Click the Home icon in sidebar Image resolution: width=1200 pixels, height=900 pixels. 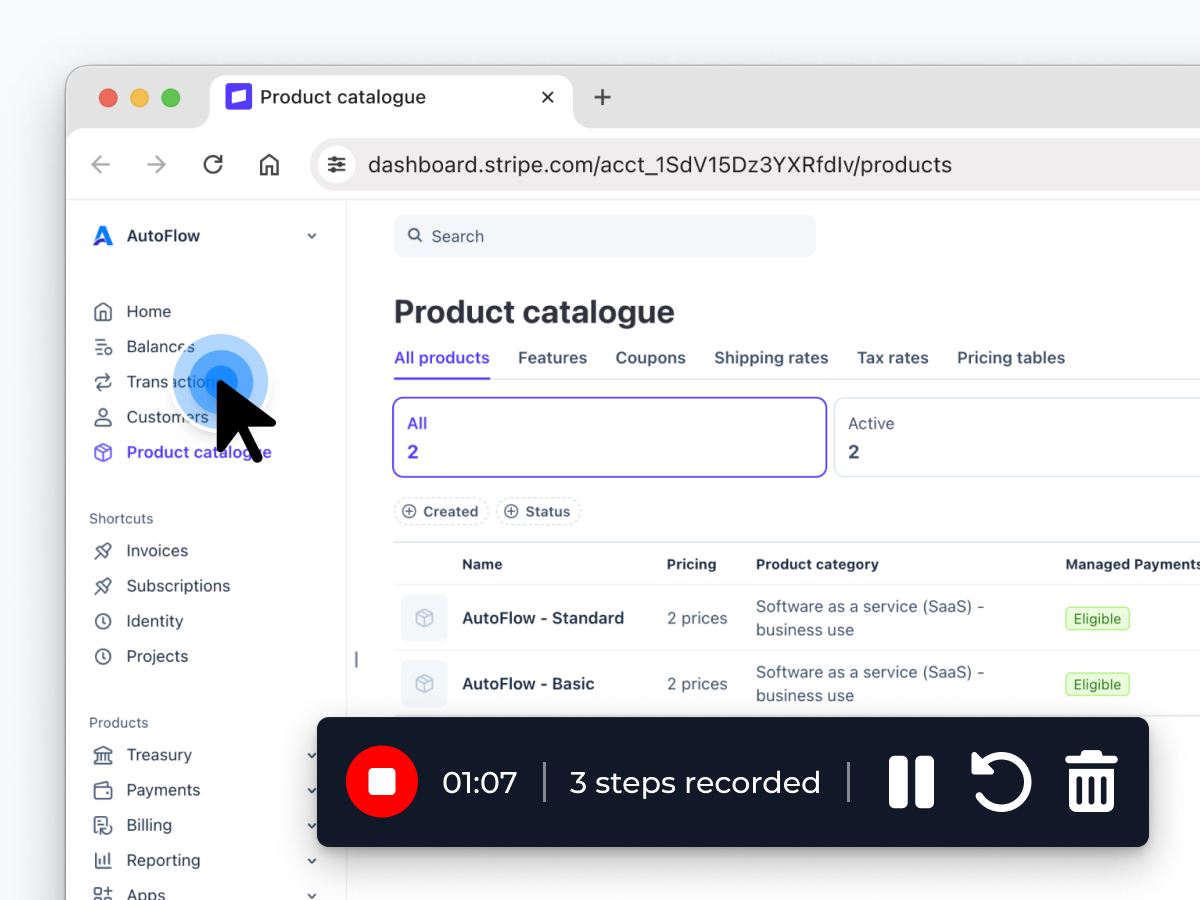click(x=103, y=312)
